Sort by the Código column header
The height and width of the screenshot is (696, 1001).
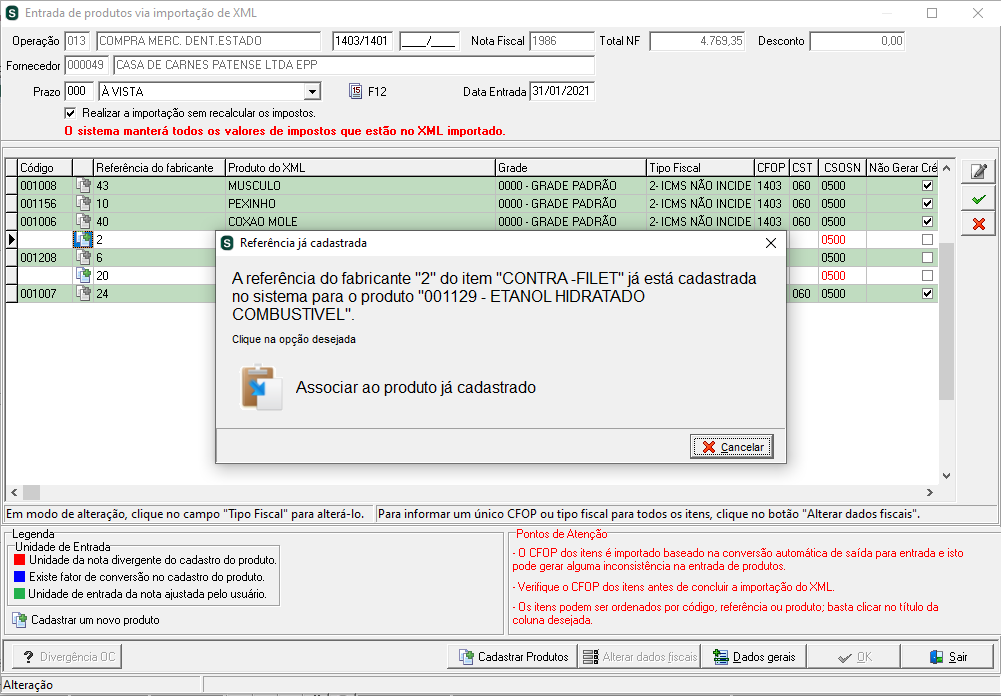(45, 168)
